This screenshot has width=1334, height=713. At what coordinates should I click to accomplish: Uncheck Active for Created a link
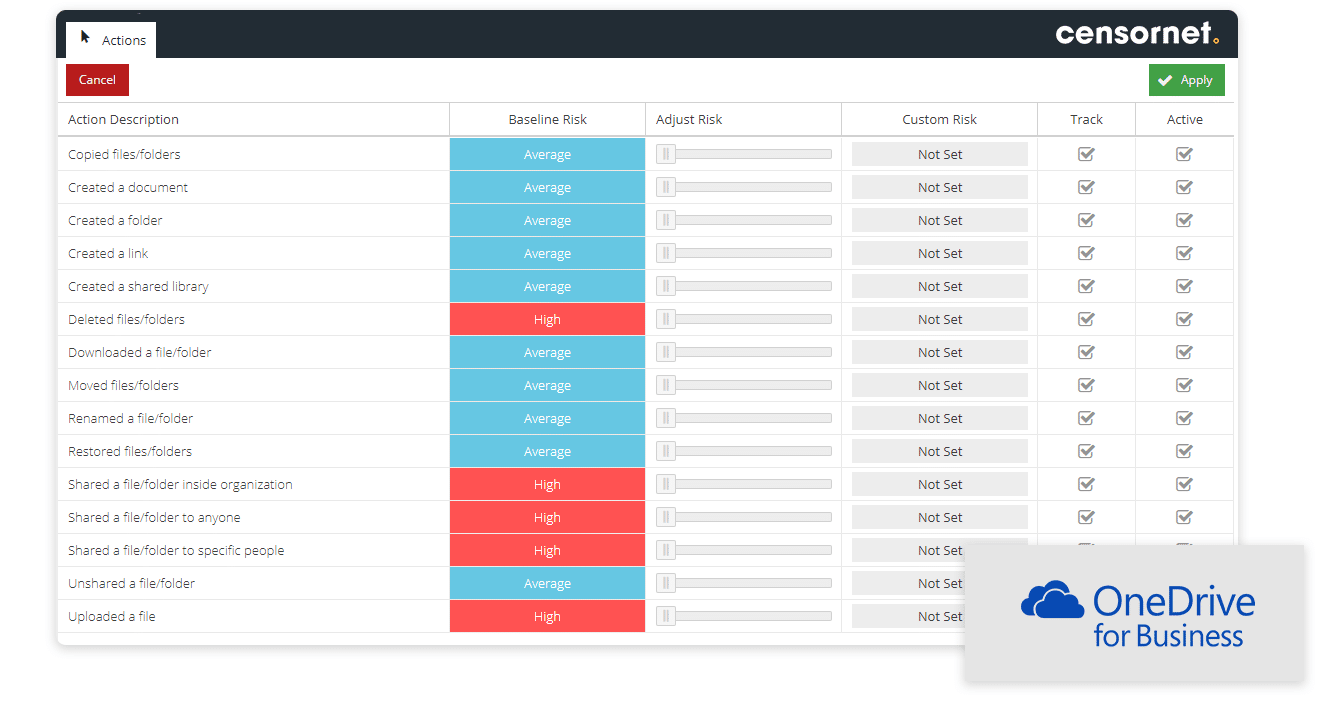click(x=1184, y=253)
